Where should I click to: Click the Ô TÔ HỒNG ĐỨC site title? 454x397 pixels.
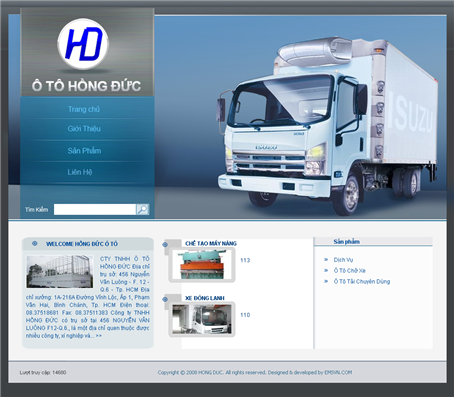[86, 86]
